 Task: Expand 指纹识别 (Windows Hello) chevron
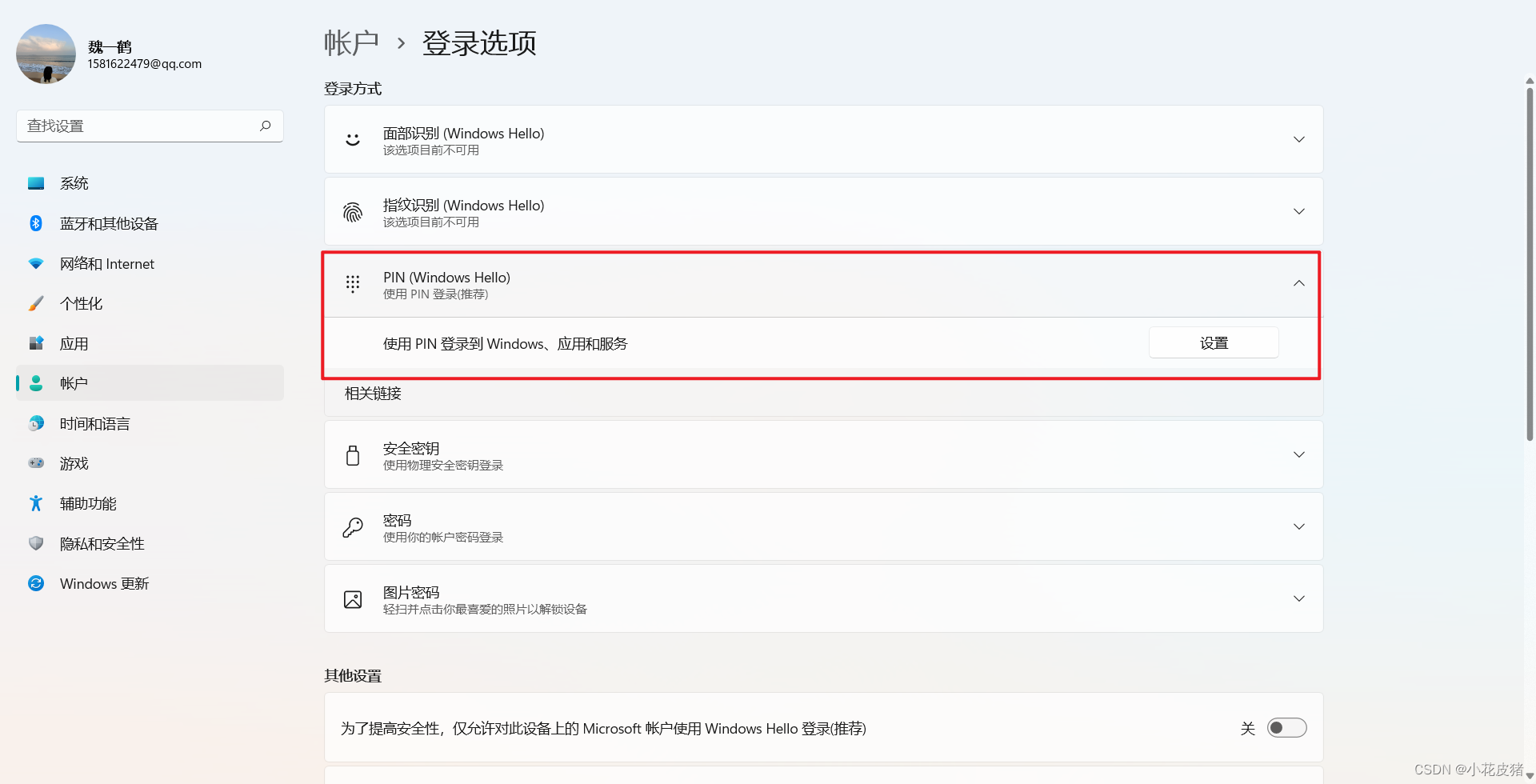click(x=1299, y=211)
